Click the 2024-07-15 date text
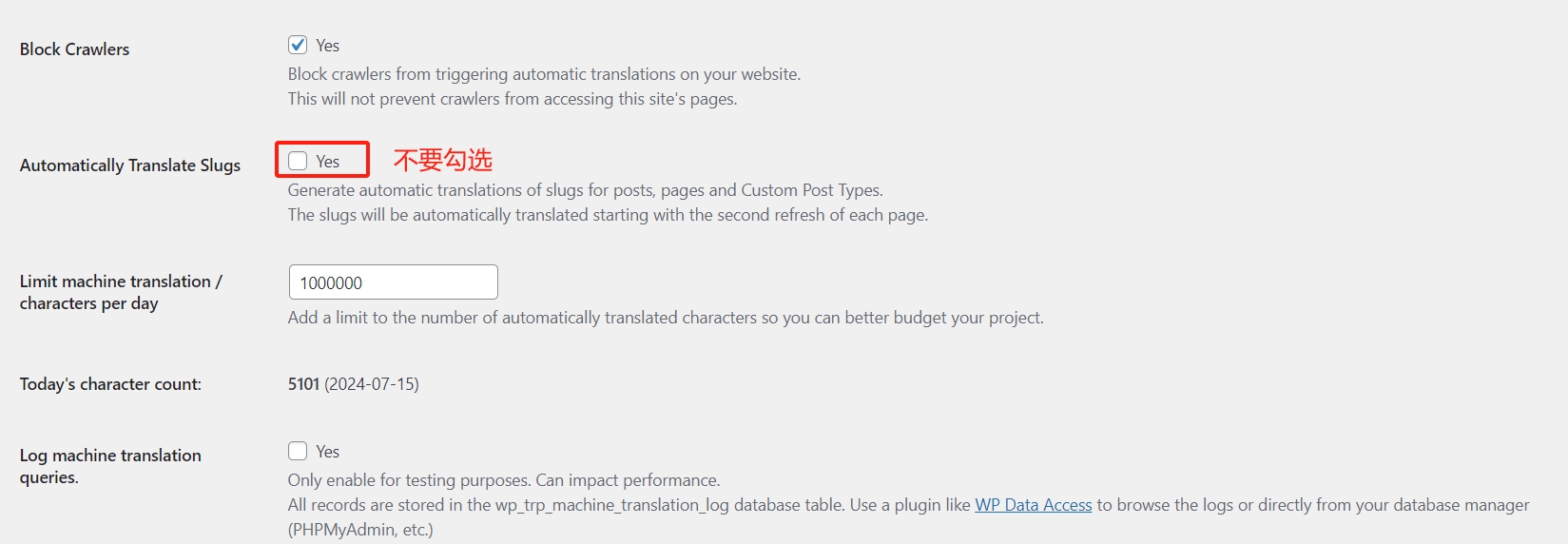 (x=372, y=384)
